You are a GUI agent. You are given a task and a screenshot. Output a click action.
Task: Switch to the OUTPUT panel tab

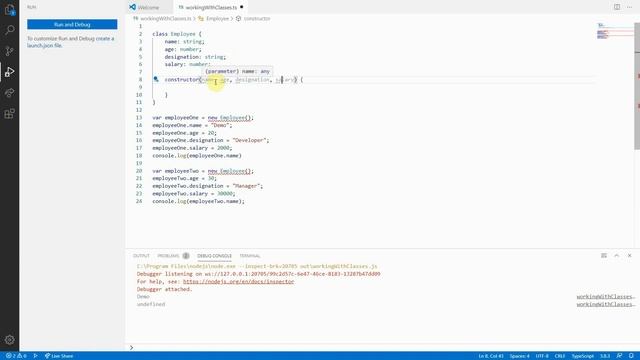(x=141, y=256)
